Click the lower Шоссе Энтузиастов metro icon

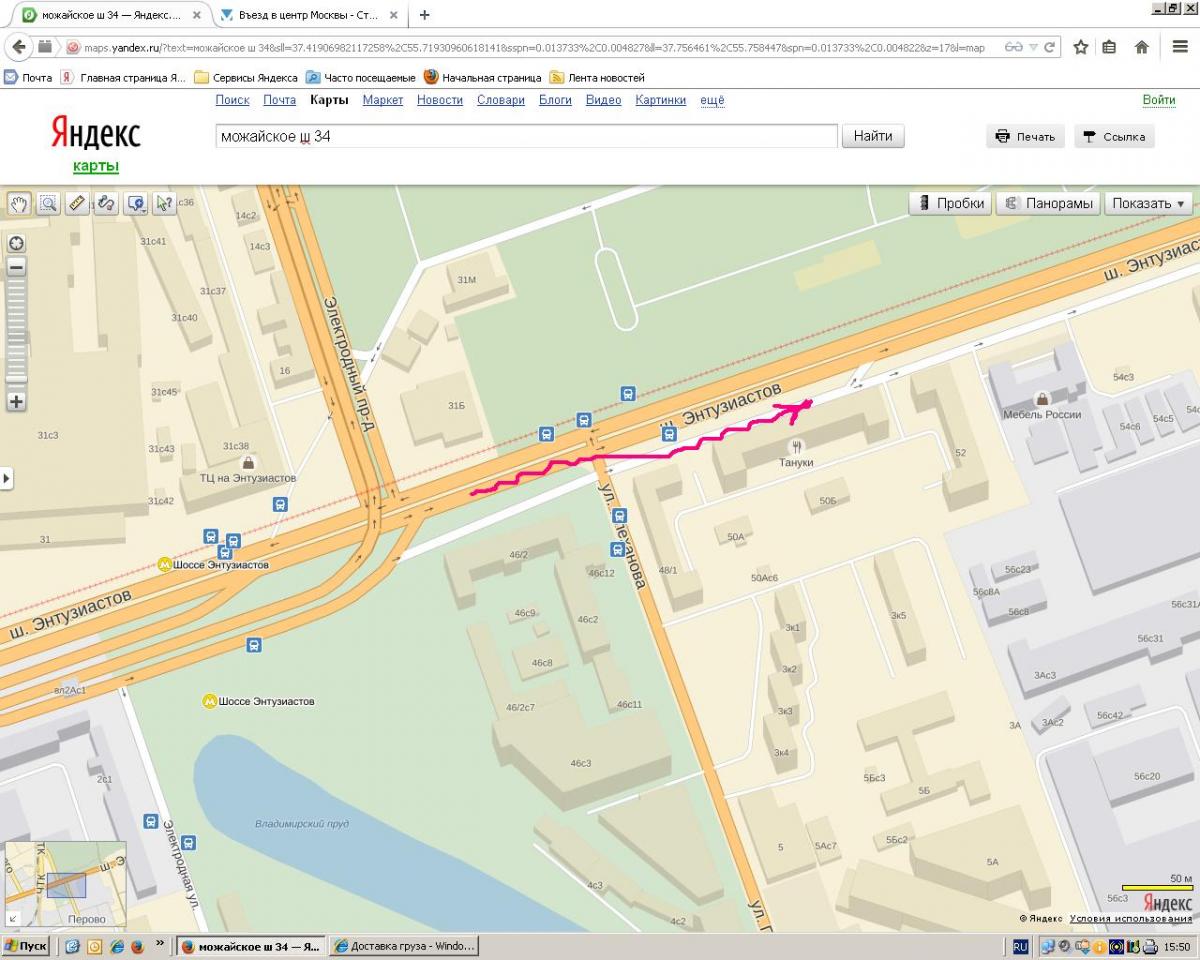(x=211, y=701)
